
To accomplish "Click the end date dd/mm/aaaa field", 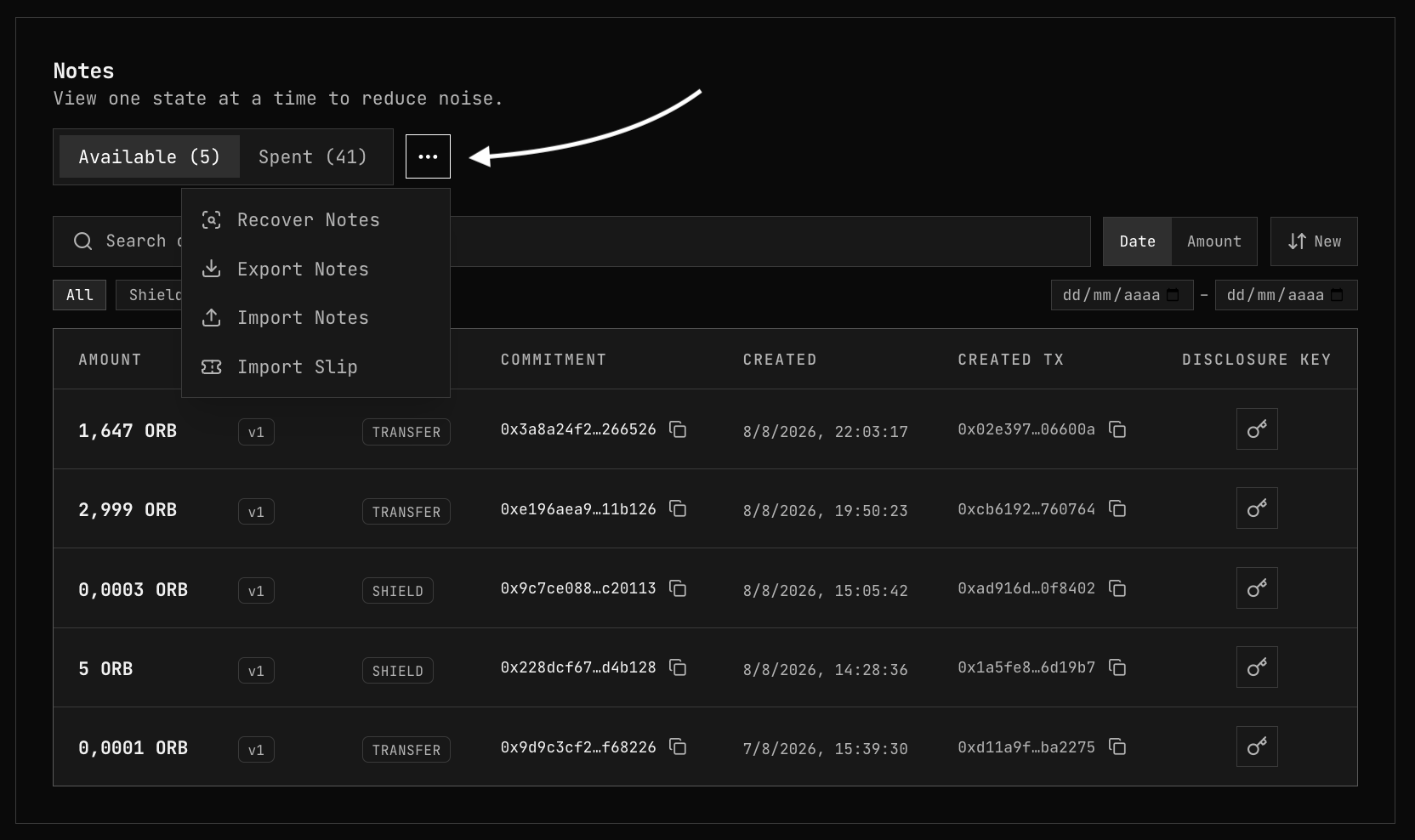I will (x=1287, y=295).
